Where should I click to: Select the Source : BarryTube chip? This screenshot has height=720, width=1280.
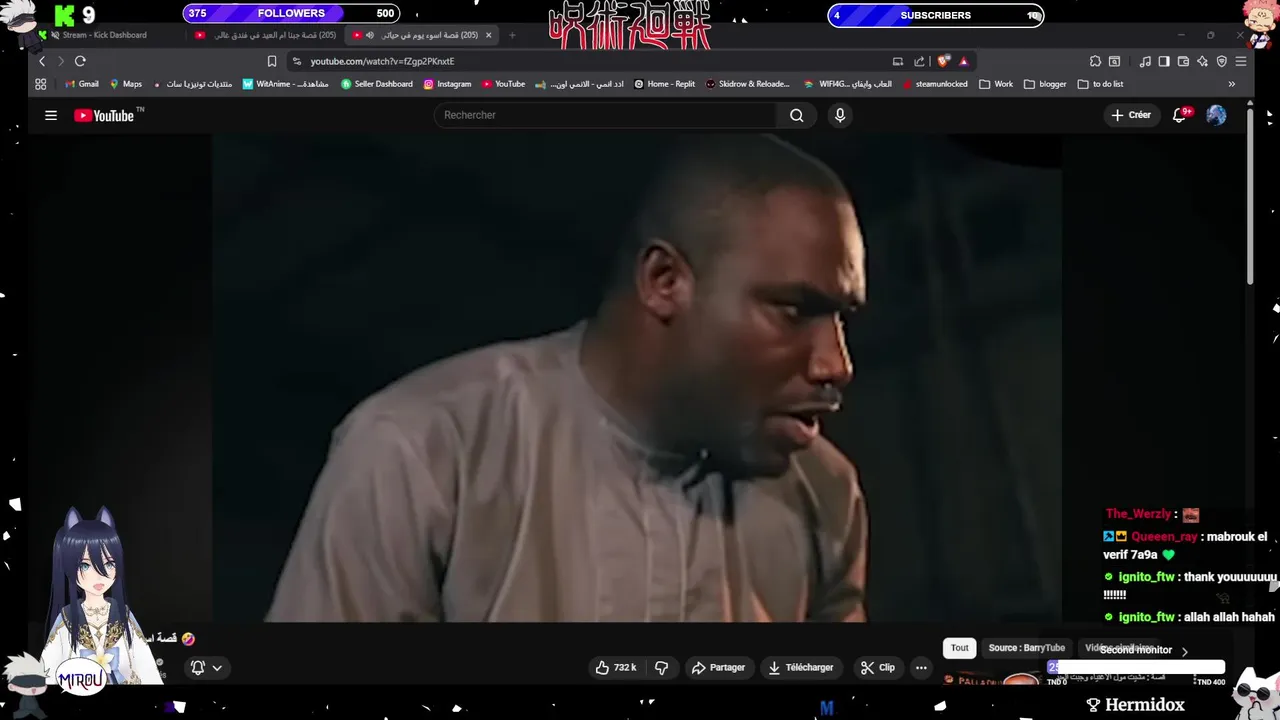click(x=1027, y=648)
